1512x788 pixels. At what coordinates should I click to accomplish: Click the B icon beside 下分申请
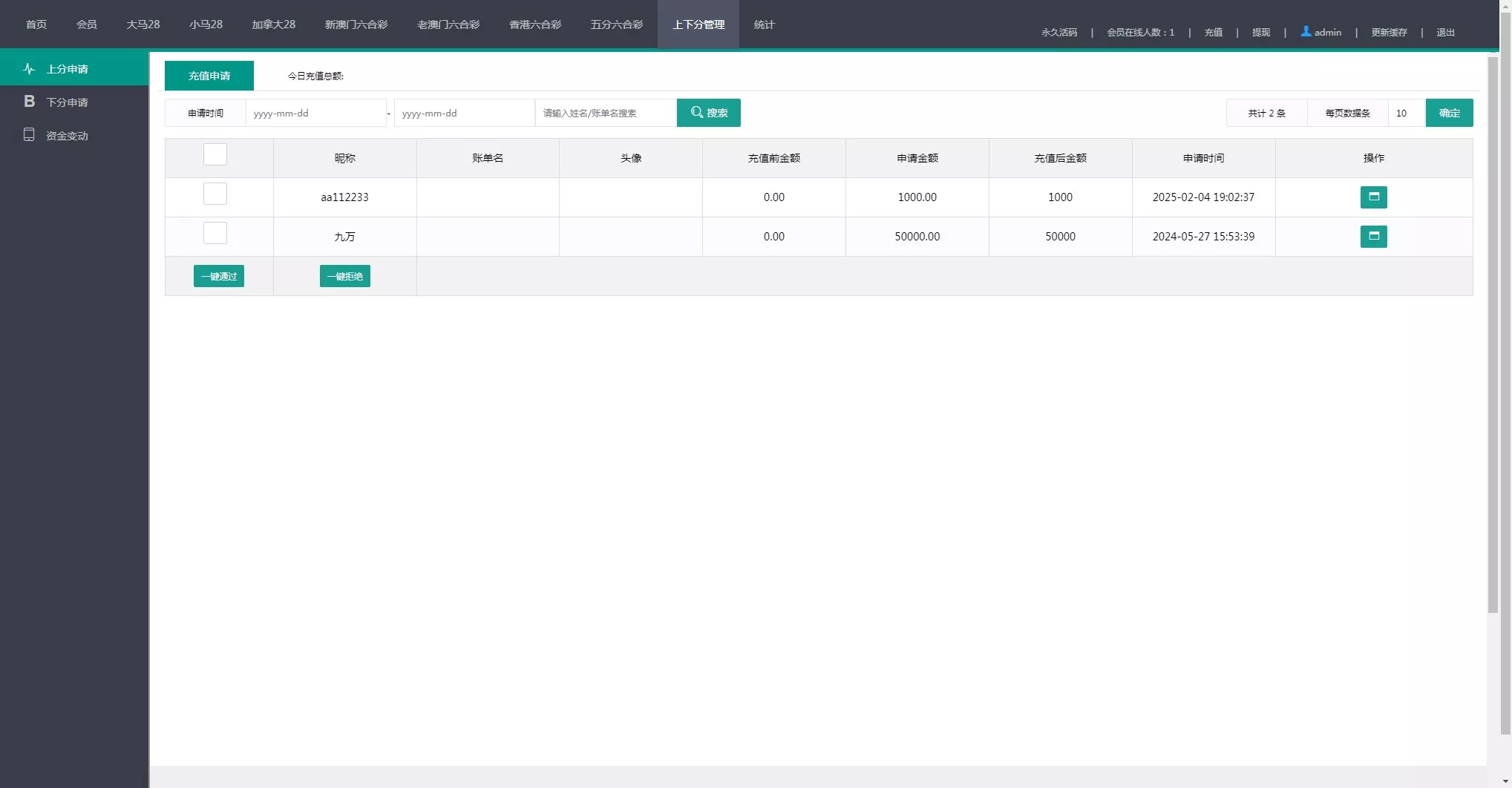[29, 102]
